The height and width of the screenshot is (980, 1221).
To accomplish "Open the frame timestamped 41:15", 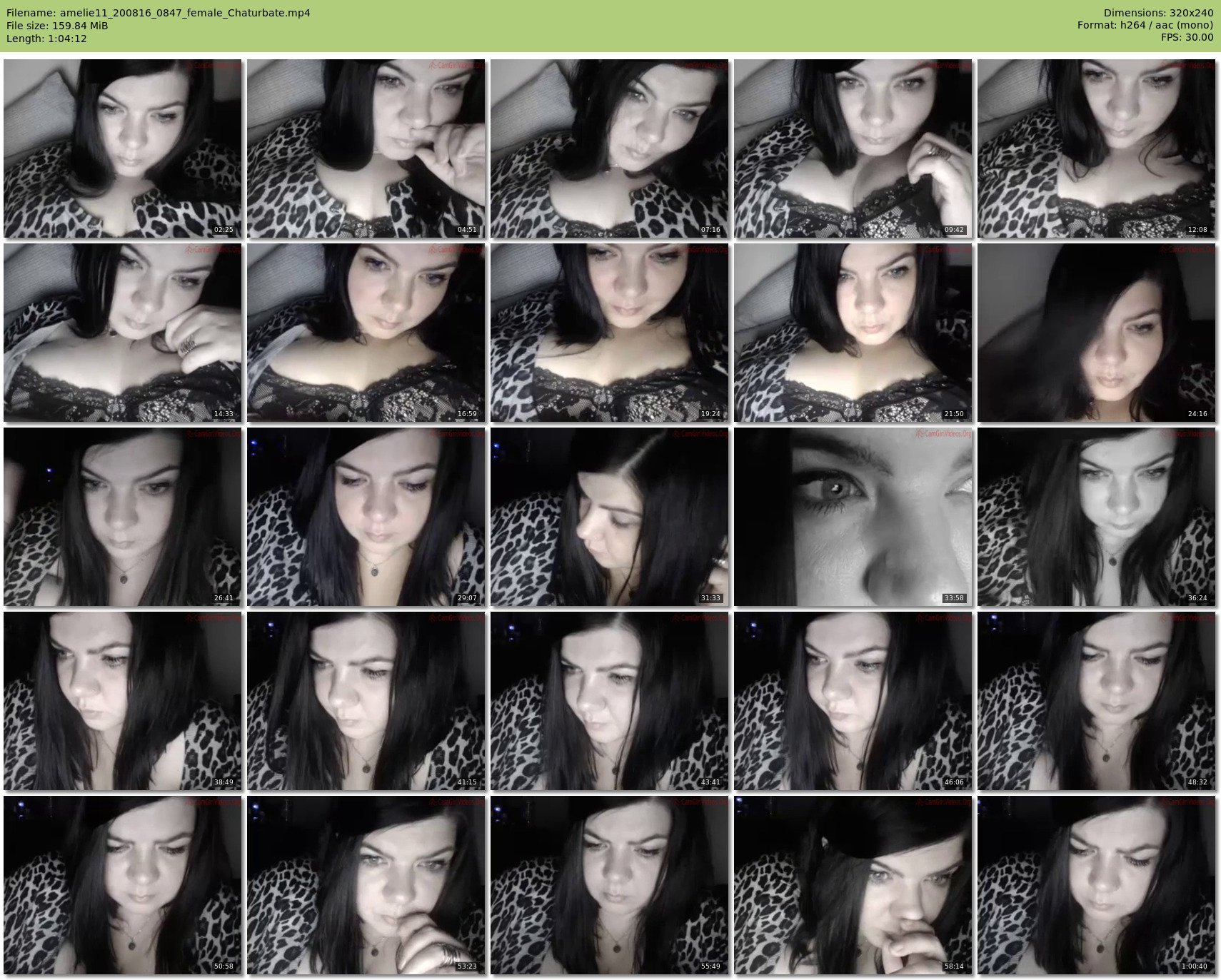I will (366, 701).
